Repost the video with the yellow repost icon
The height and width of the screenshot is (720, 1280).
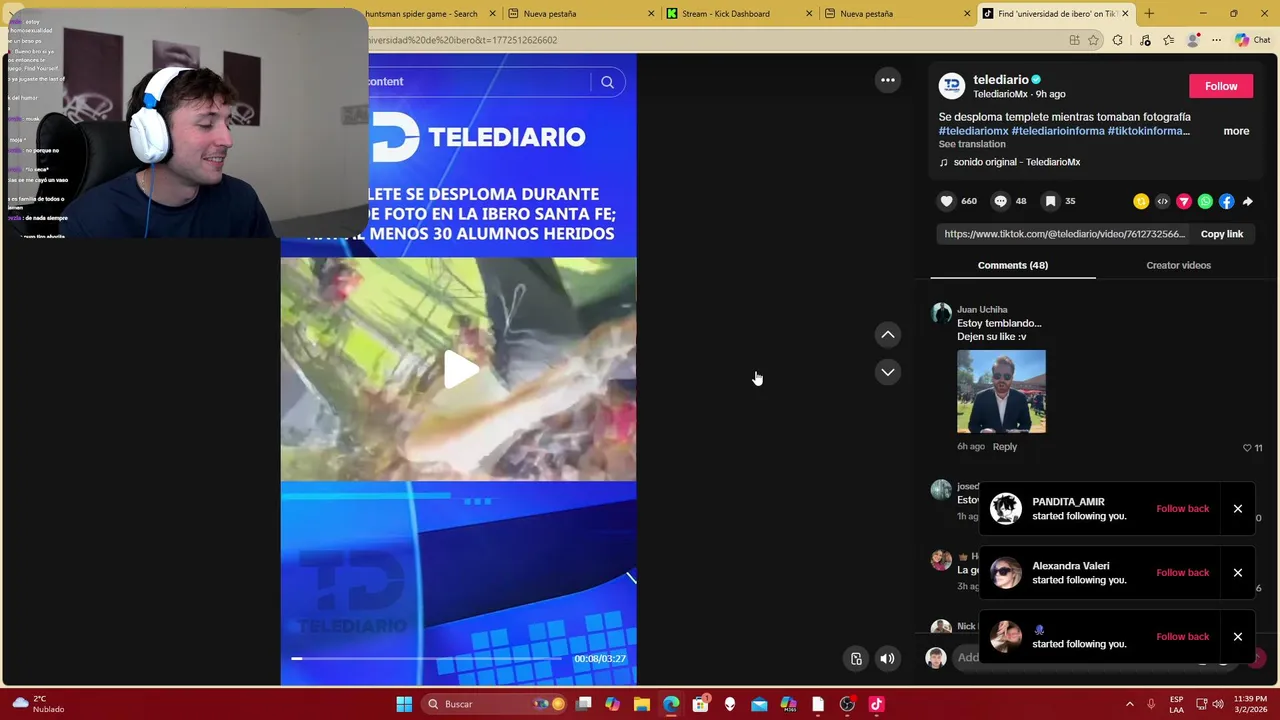(1141, 201)
